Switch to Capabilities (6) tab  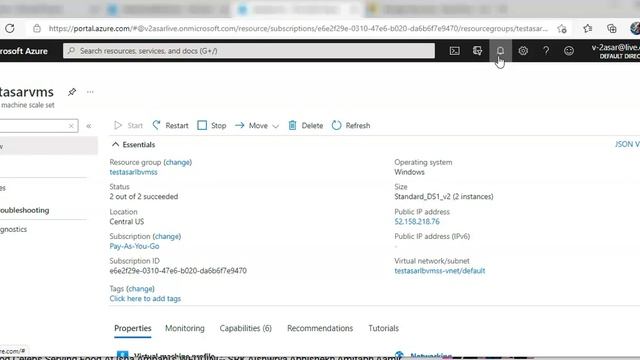click(245, 328)
